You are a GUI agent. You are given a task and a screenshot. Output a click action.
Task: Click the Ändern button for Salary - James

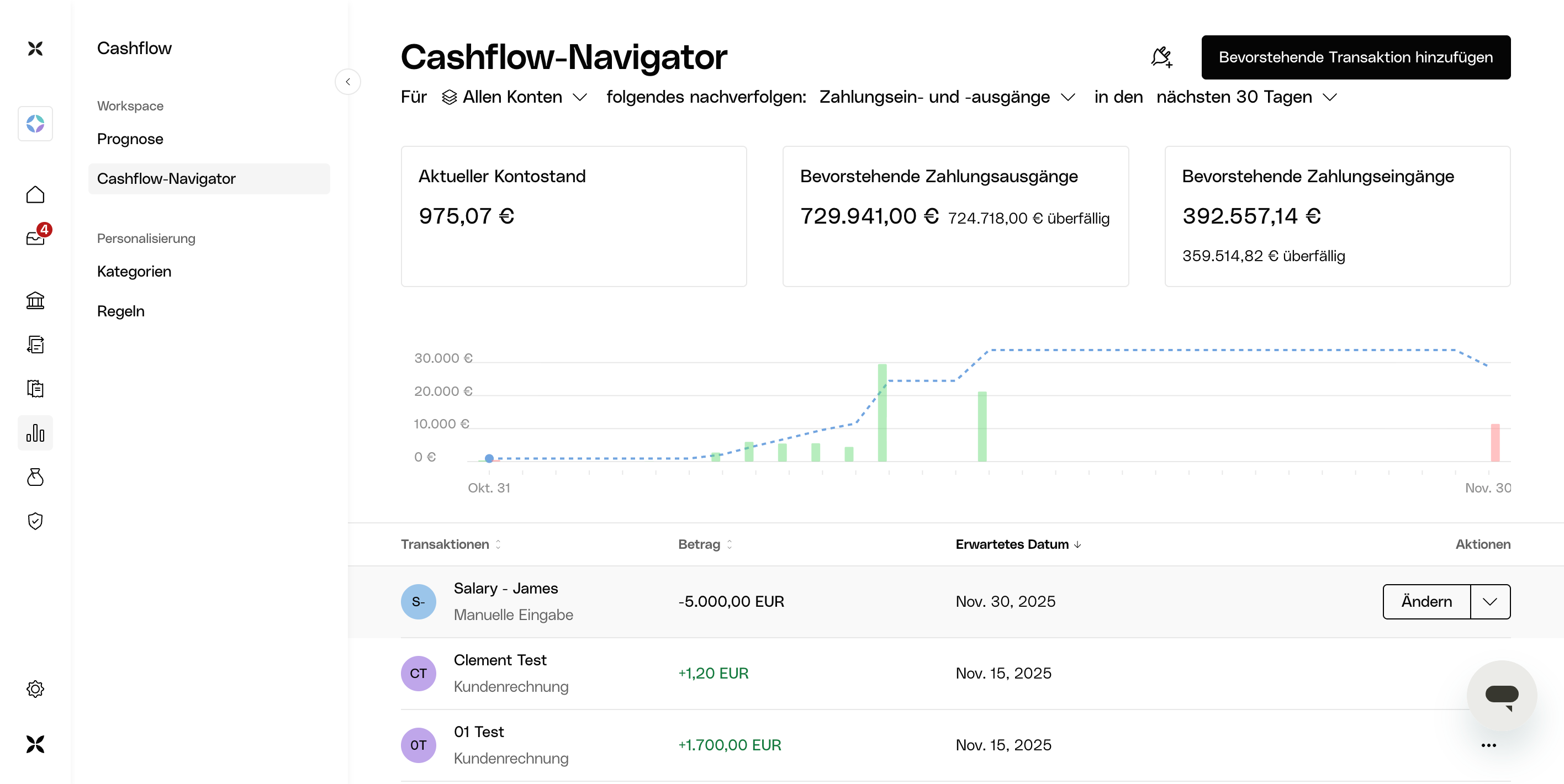(1426, 601)
